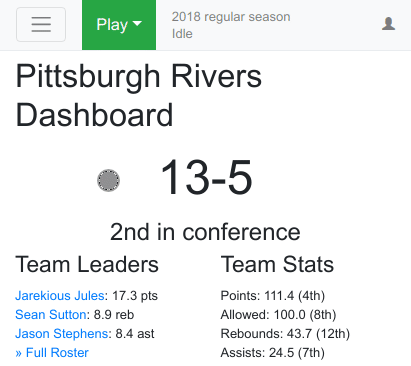Click the 13-5 team record
Viewport: 411px width, 366px height.
[206, 177]
